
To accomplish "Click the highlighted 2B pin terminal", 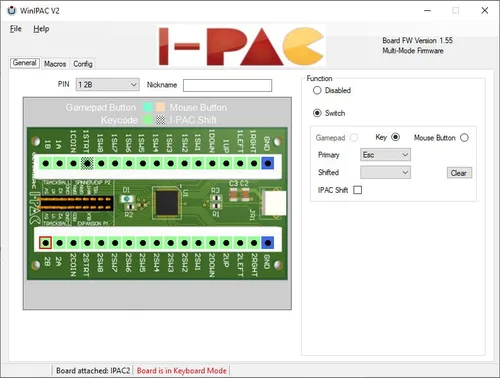I will pyautogui.click(x=46, y=243).
